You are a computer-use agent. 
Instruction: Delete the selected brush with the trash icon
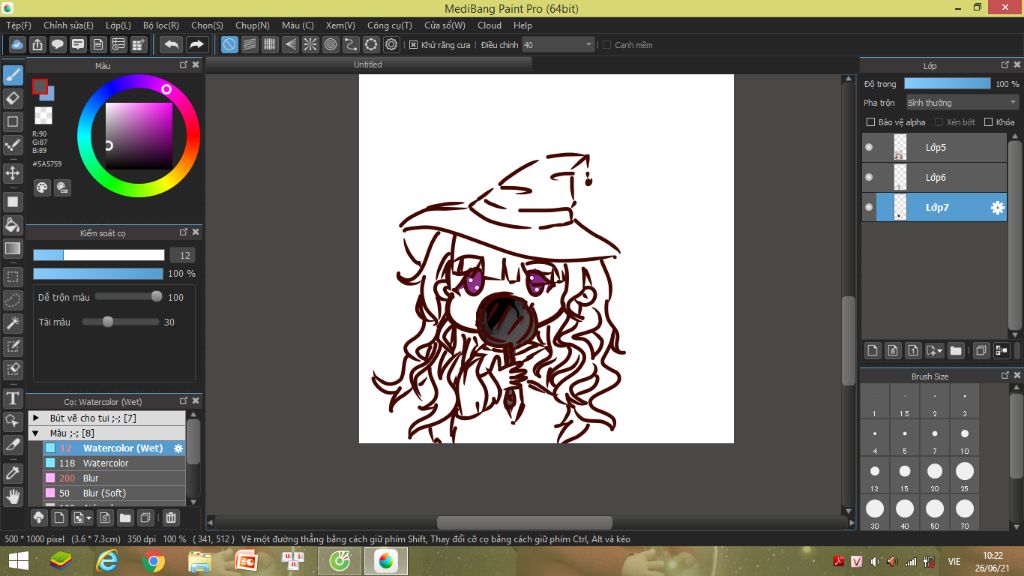(x=170, y=518)
